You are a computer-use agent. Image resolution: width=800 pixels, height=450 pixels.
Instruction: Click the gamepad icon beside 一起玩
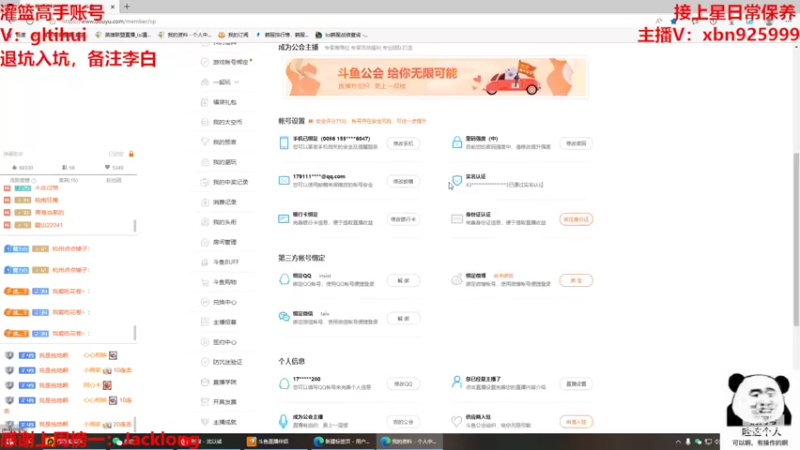click(205, 82)
